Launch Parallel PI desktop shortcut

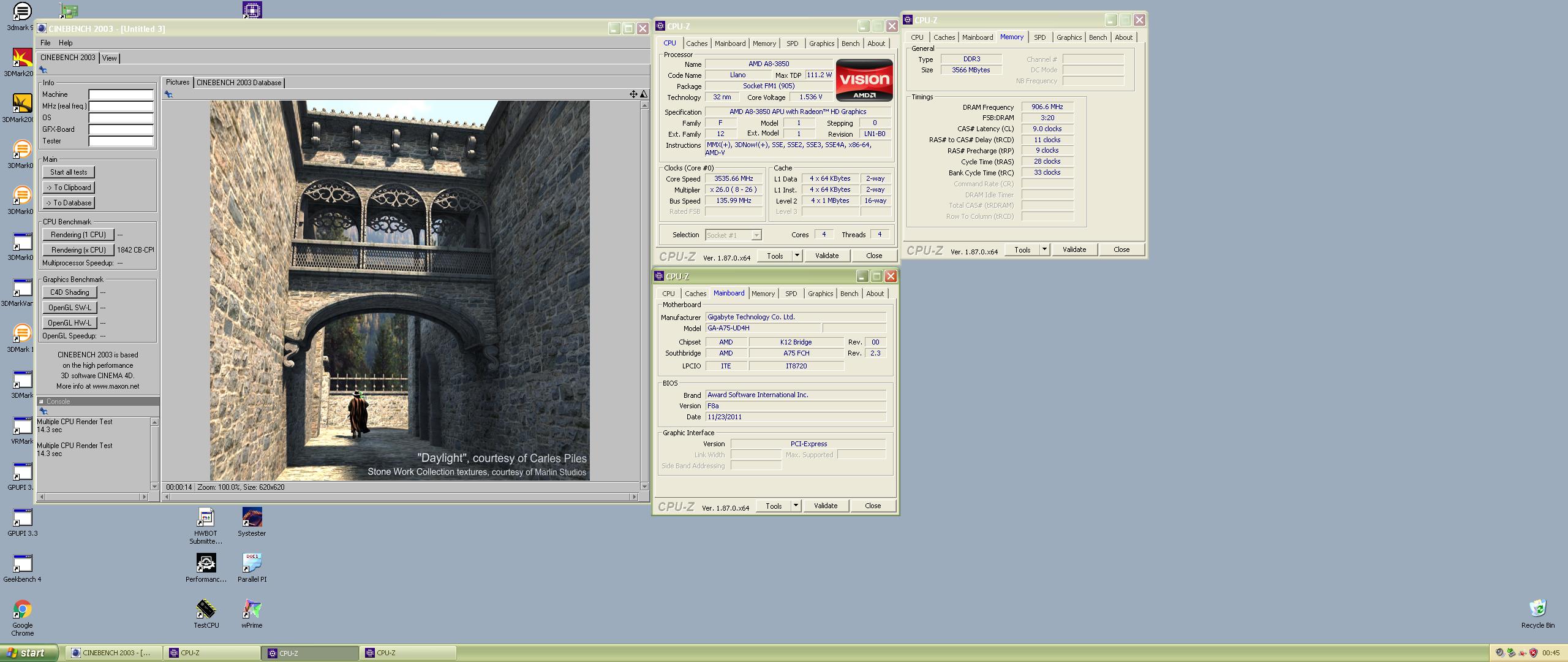pos(252,563)
